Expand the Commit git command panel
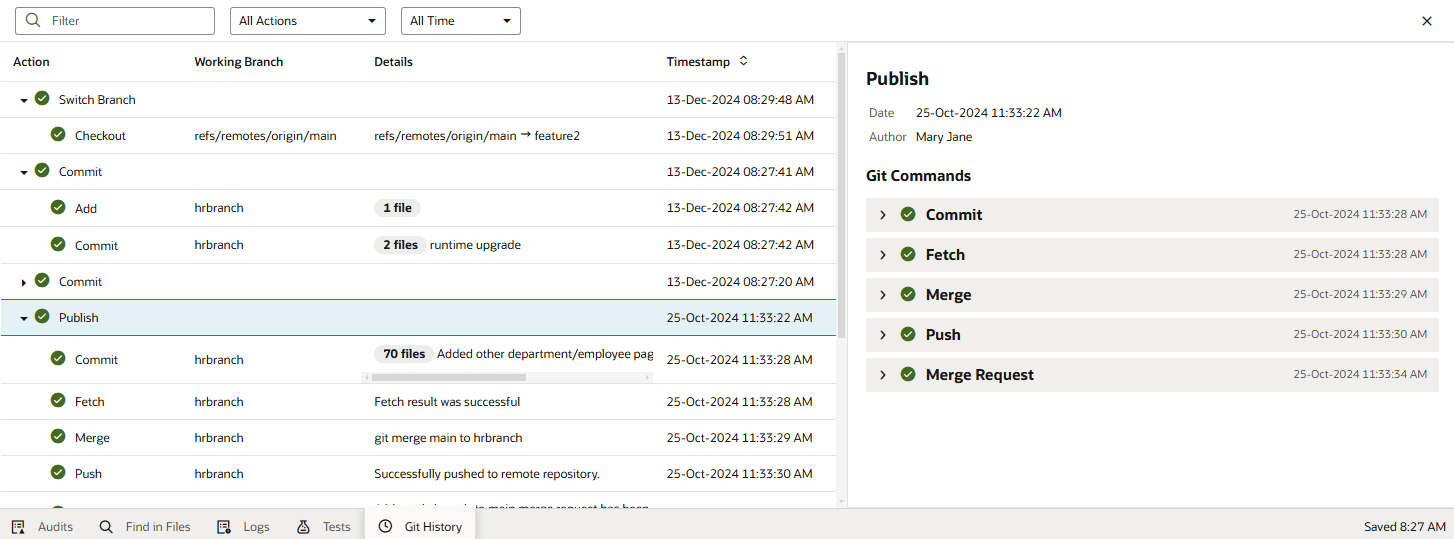The width and height of the screenshot is (1454, 539). tap(883, 215)
